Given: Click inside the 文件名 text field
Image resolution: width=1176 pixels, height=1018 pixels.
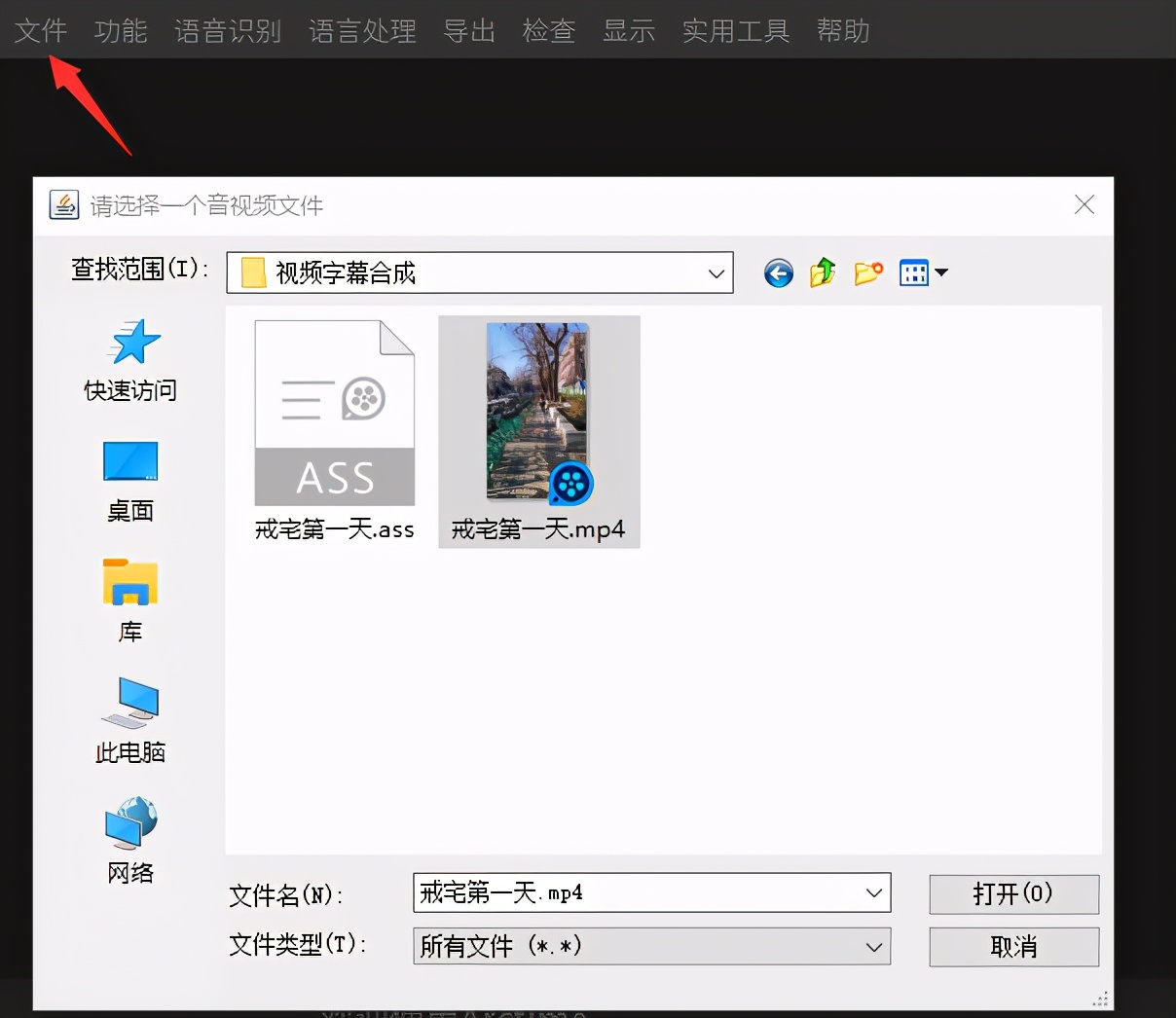Looking at the screenshot, I should (633, 893).
